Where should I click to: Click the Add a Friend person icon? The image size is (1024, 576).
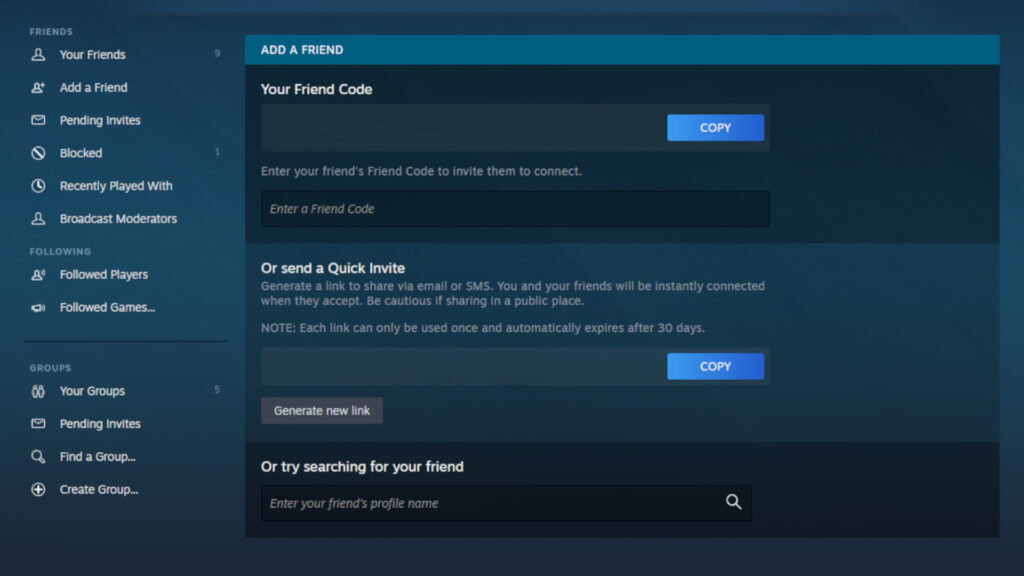pyautogui.click(x=36, y=87)
